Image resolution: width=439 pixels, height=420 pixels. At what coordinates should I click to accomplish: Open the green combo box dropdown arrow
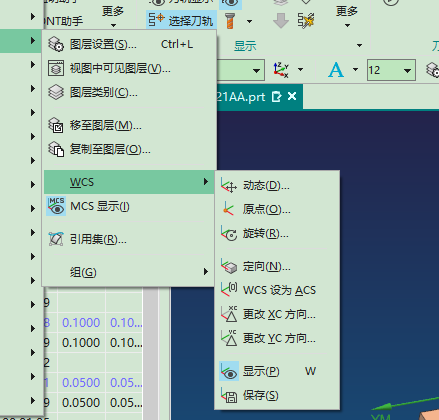click(x=256, y=70)
